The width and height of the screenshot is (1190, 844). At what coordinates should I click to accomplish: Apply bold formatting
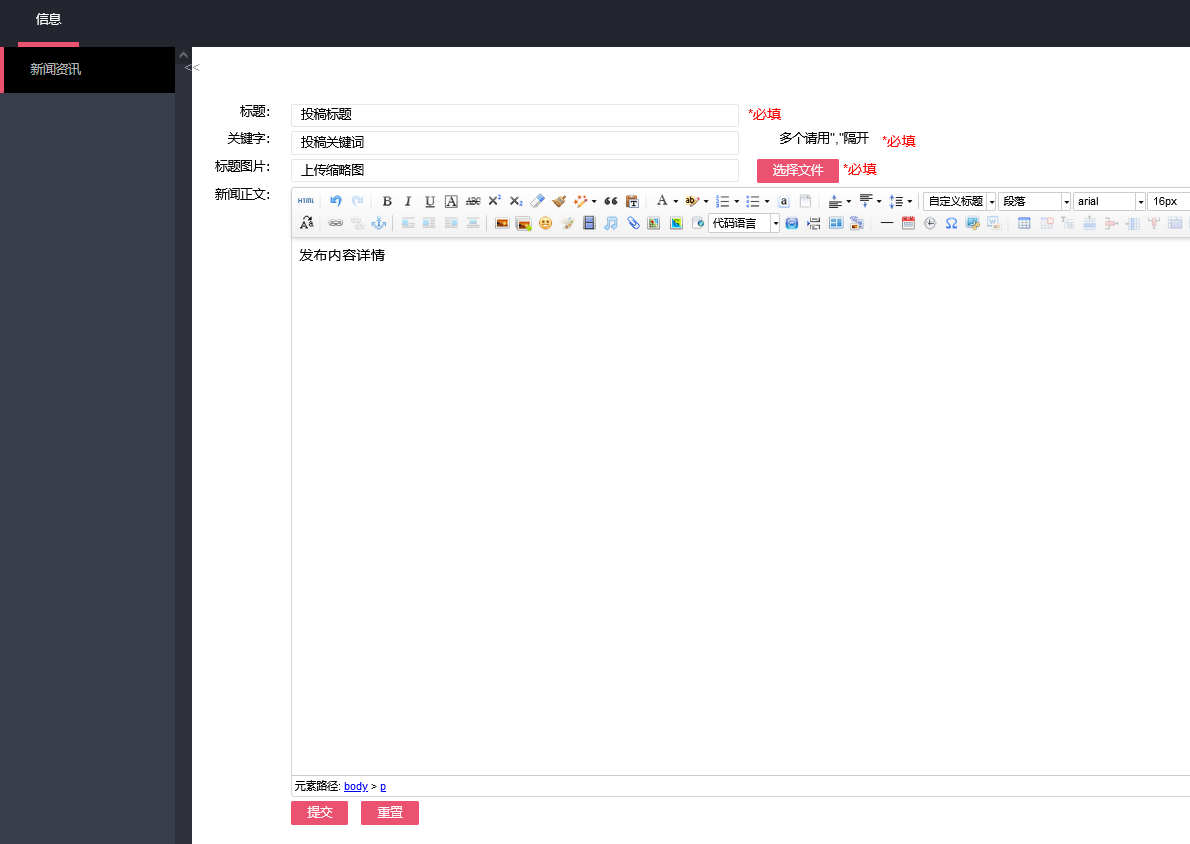pyautogui.click(x=387, y=201)
